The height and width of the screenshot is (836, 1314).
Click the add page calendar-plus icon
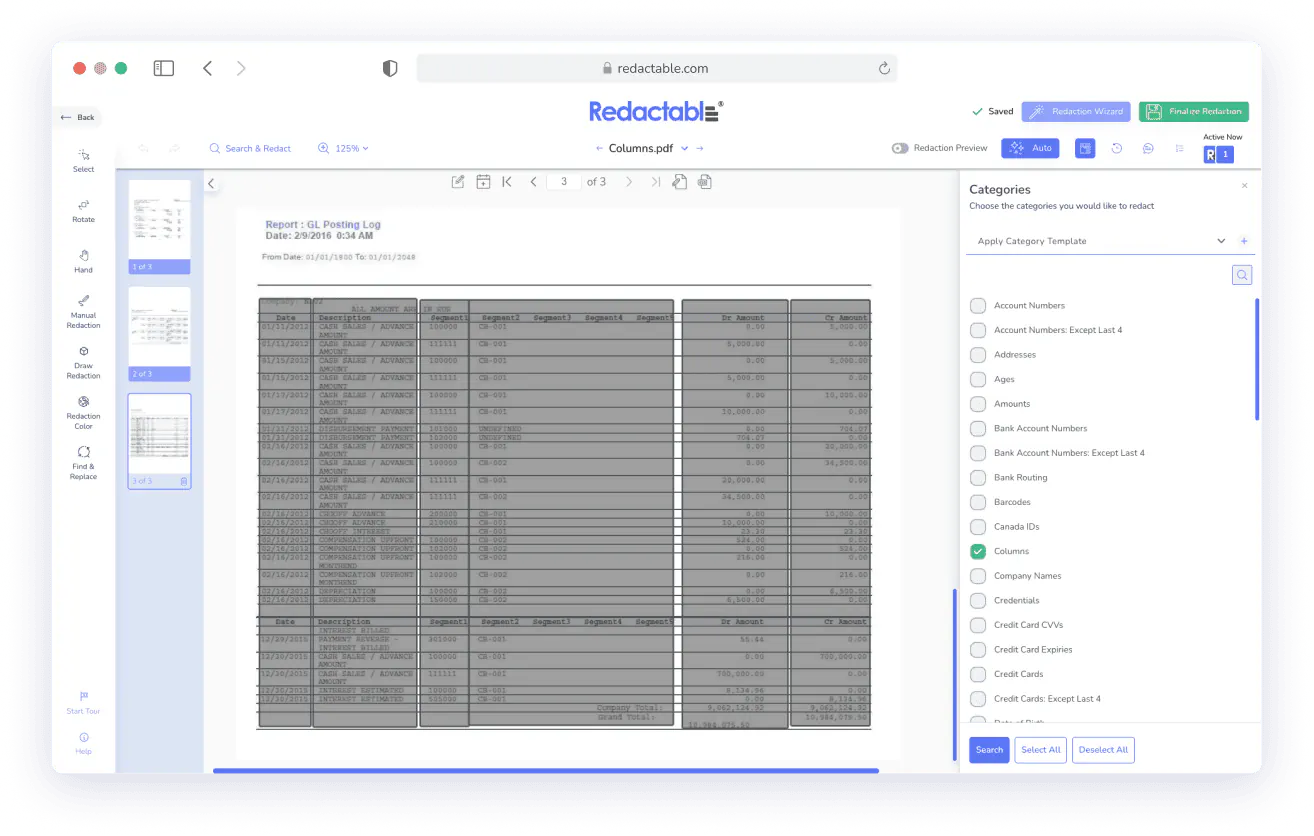coord(483,182)
